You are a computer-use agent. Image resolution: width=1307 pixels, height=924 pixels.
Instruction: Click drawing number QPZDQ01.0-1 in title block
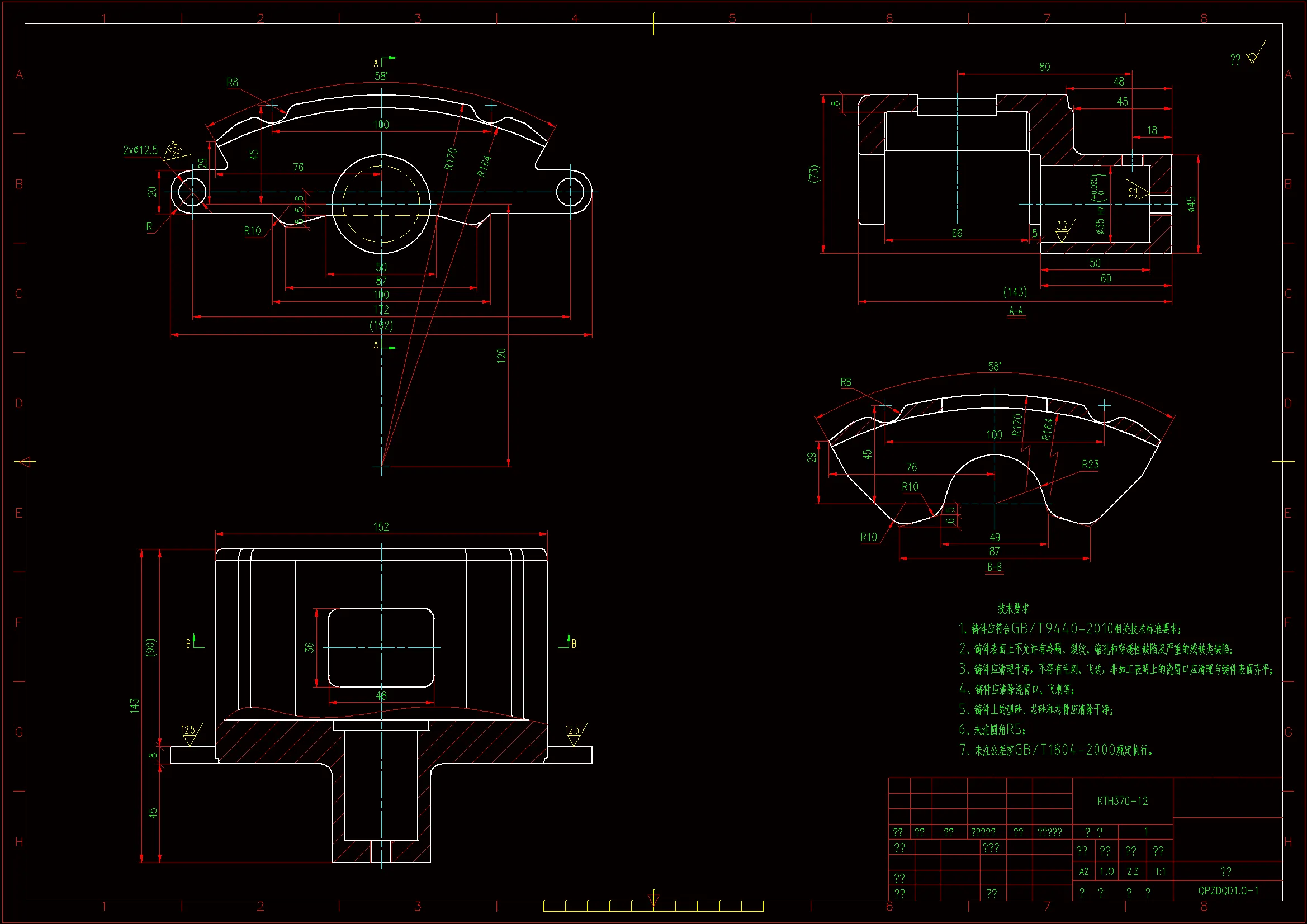click(x=1228, y=890)
